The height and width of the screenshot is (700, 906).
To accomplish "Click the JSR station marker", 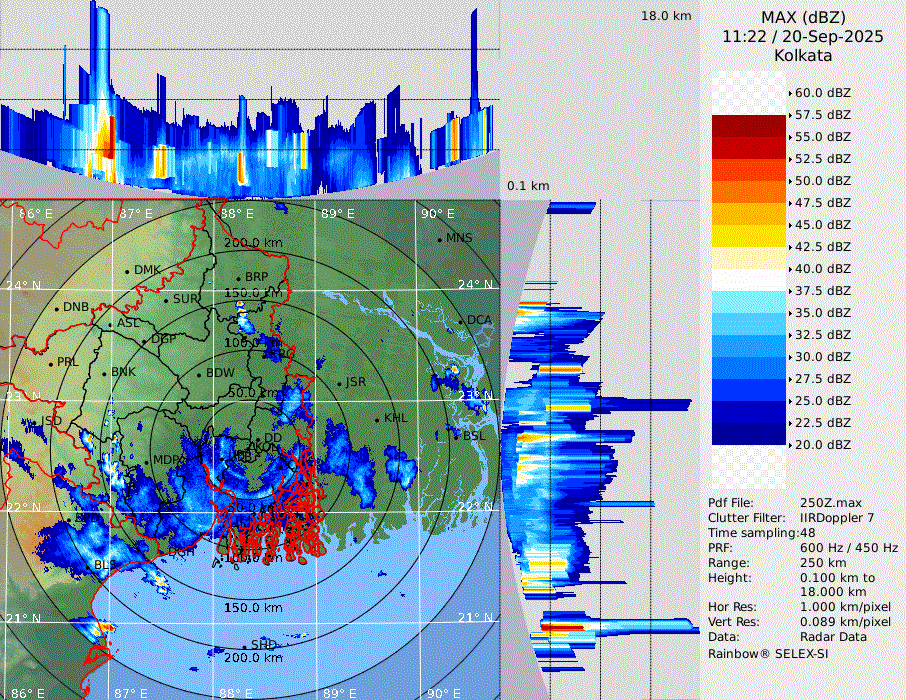I will tap(340, 384).
